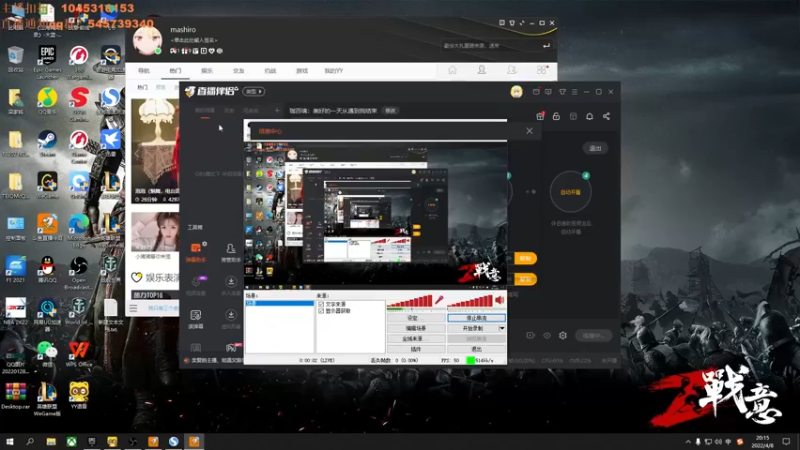Viewport: 800px width, 450px height.
Task: Click the camera icon beside the eye icon
Action: [x=530, y=335]
